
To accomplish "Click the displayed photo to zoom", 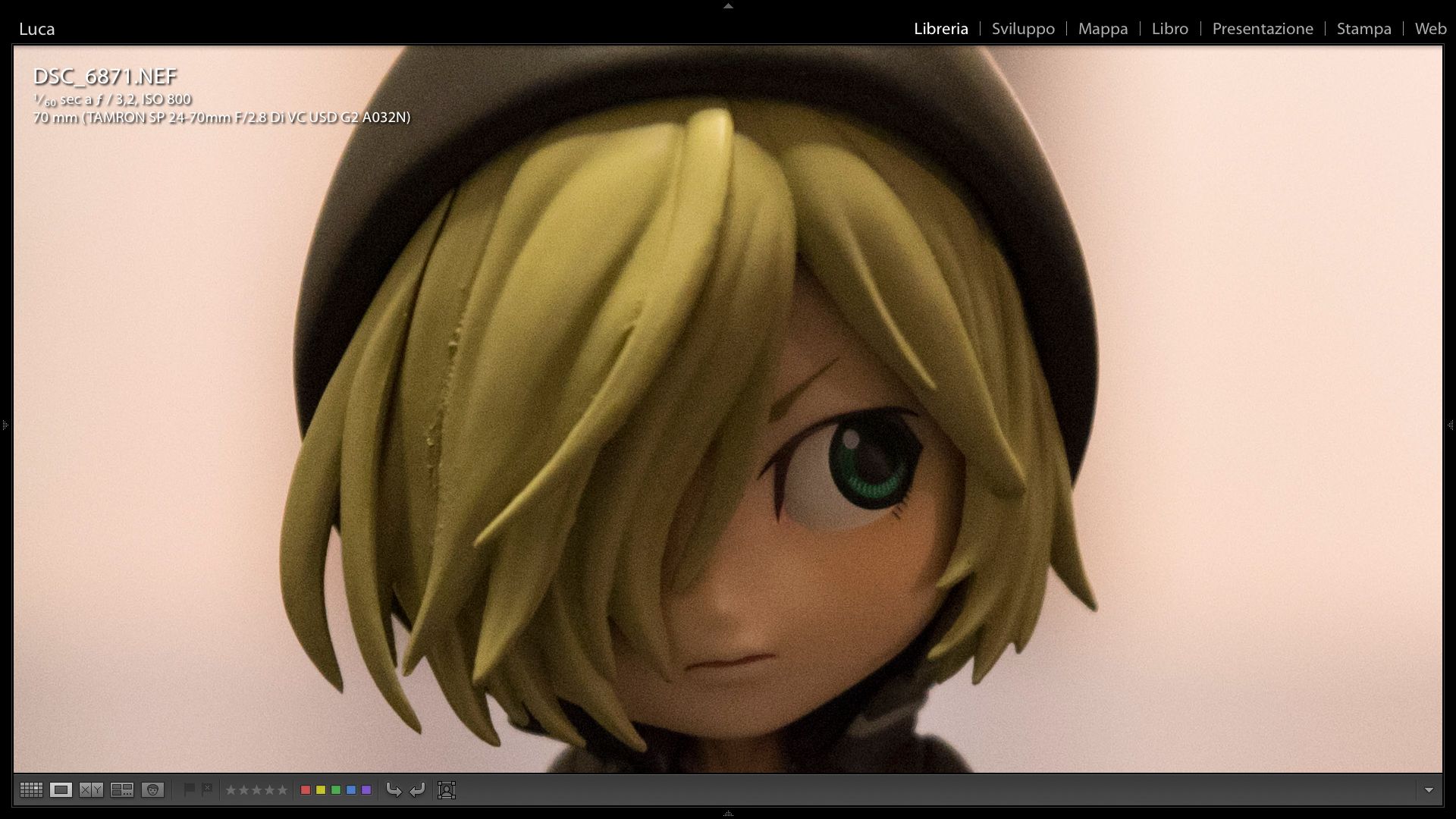I will point(728,409).
